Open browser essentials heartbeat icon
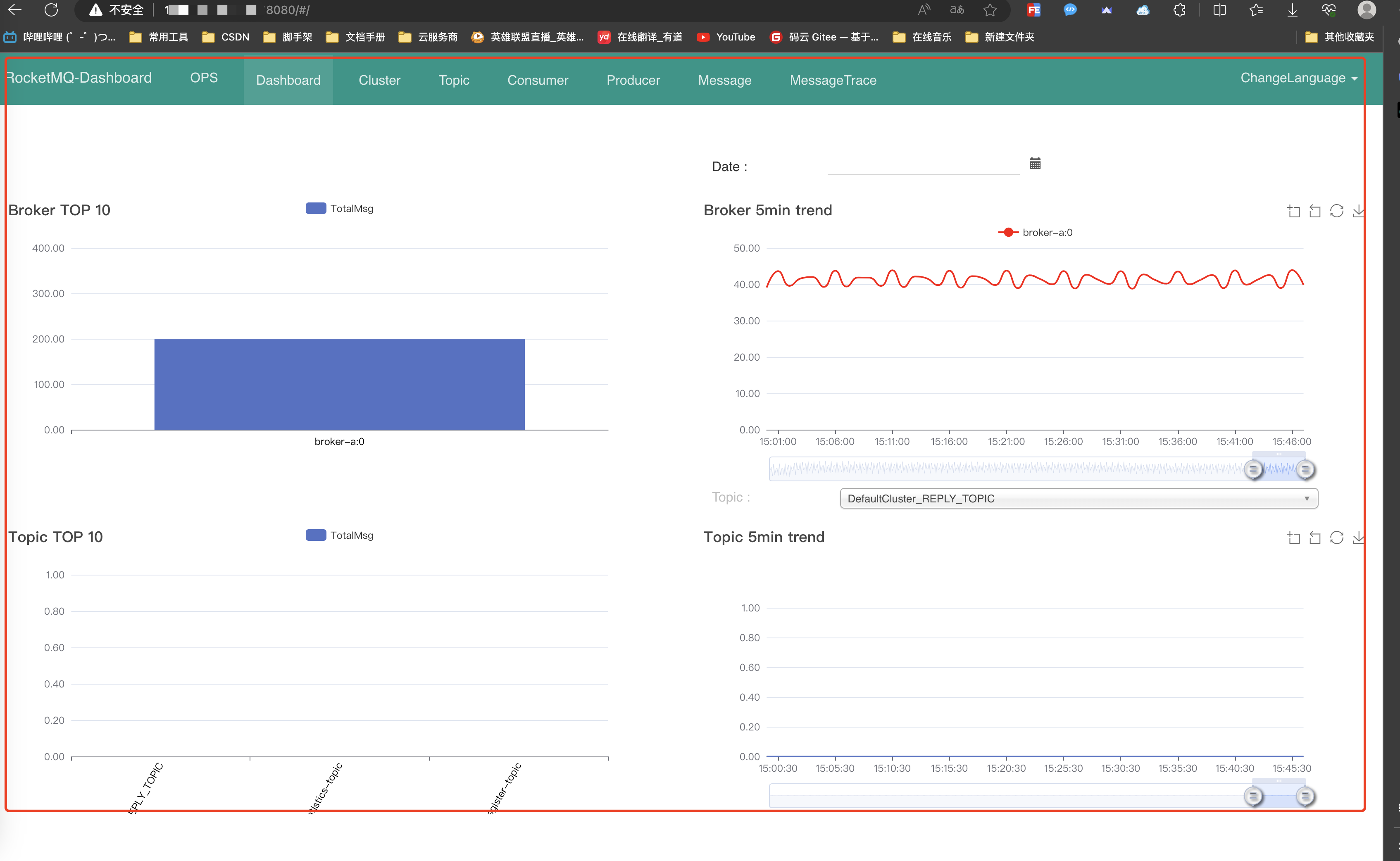 pyautogui.click(x=1329, y=10)
